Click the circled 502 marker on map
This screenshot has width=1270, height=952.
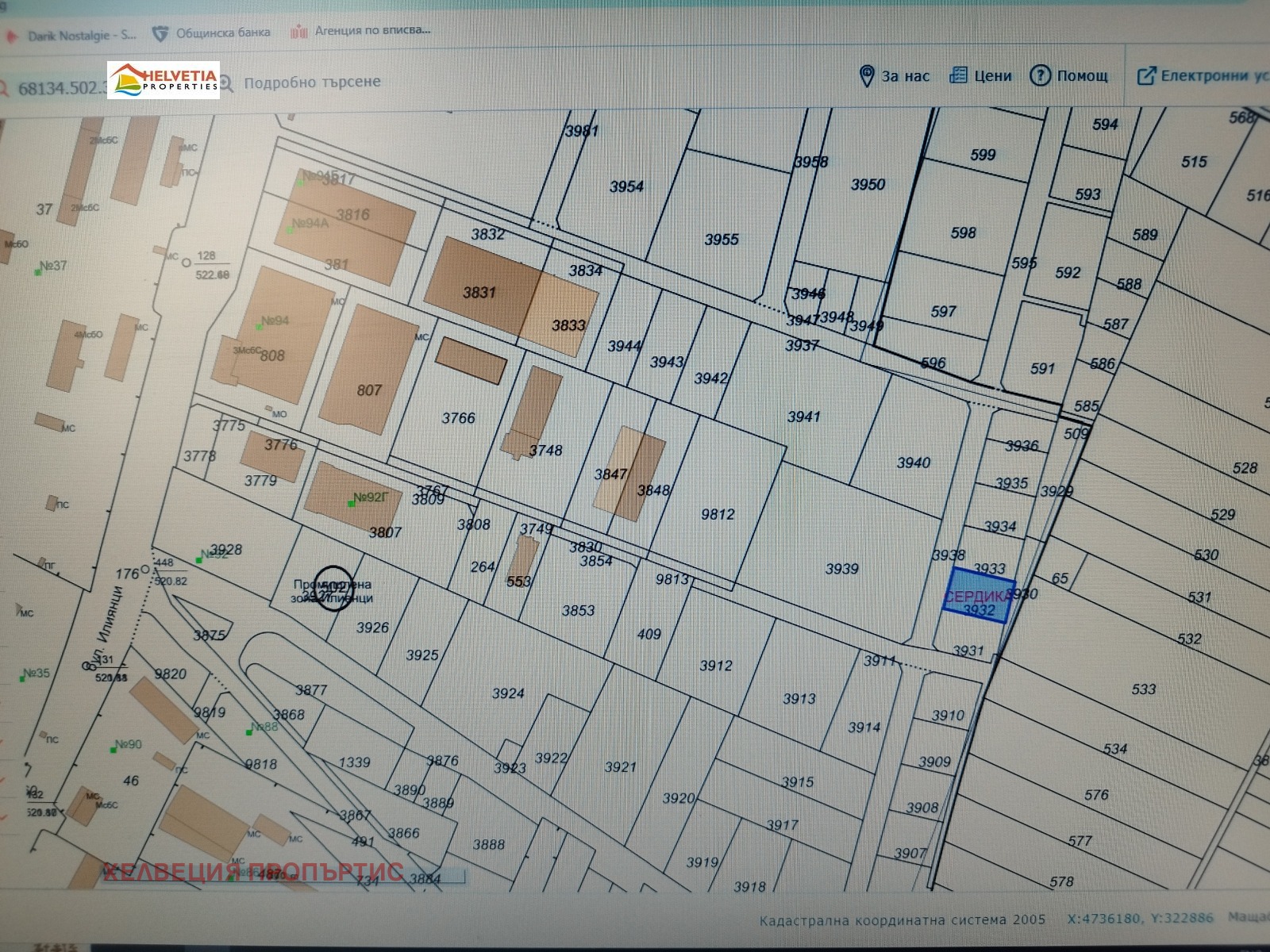click(334, 589)
